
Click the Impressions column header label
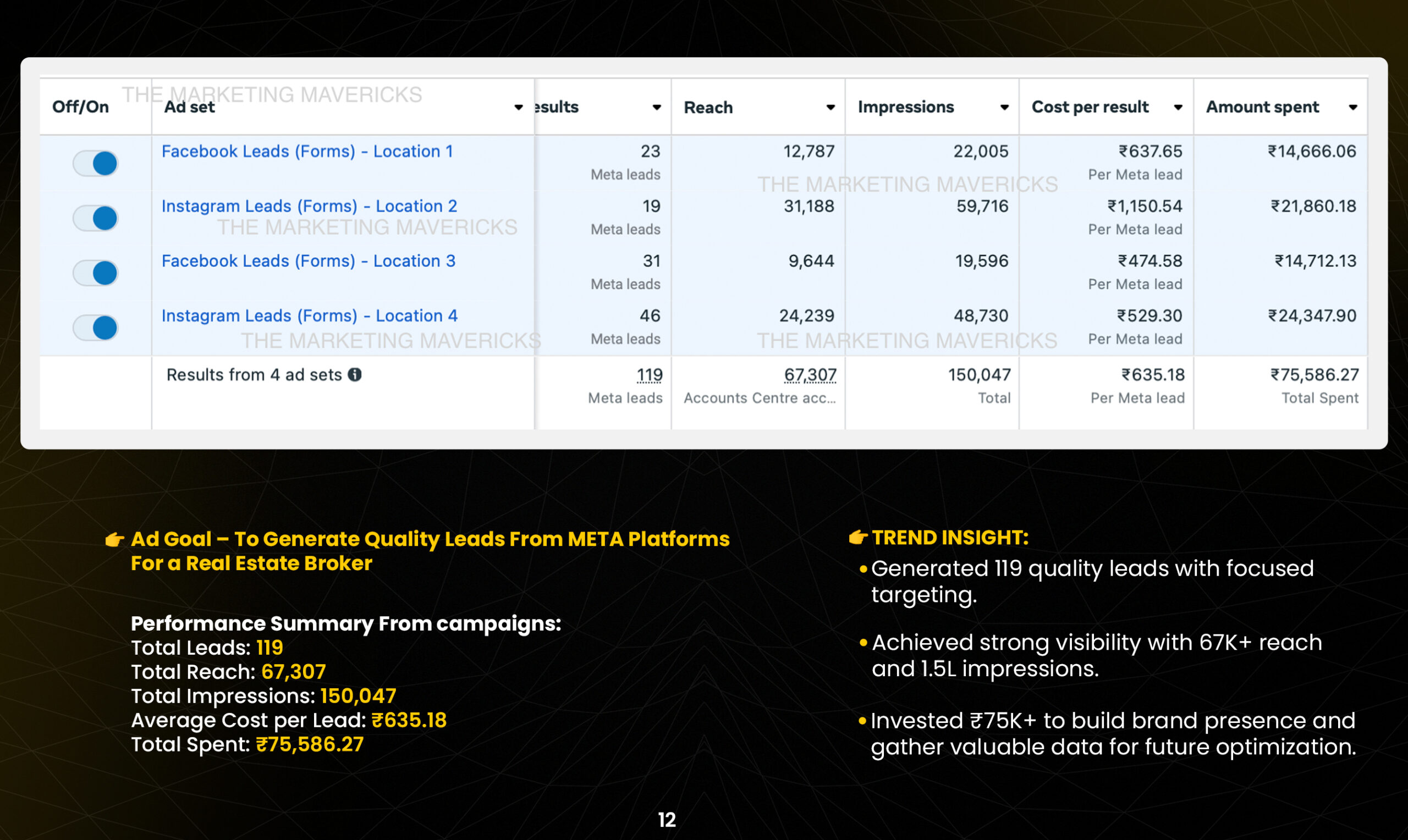pyautogui.click(x=906, y=107)
